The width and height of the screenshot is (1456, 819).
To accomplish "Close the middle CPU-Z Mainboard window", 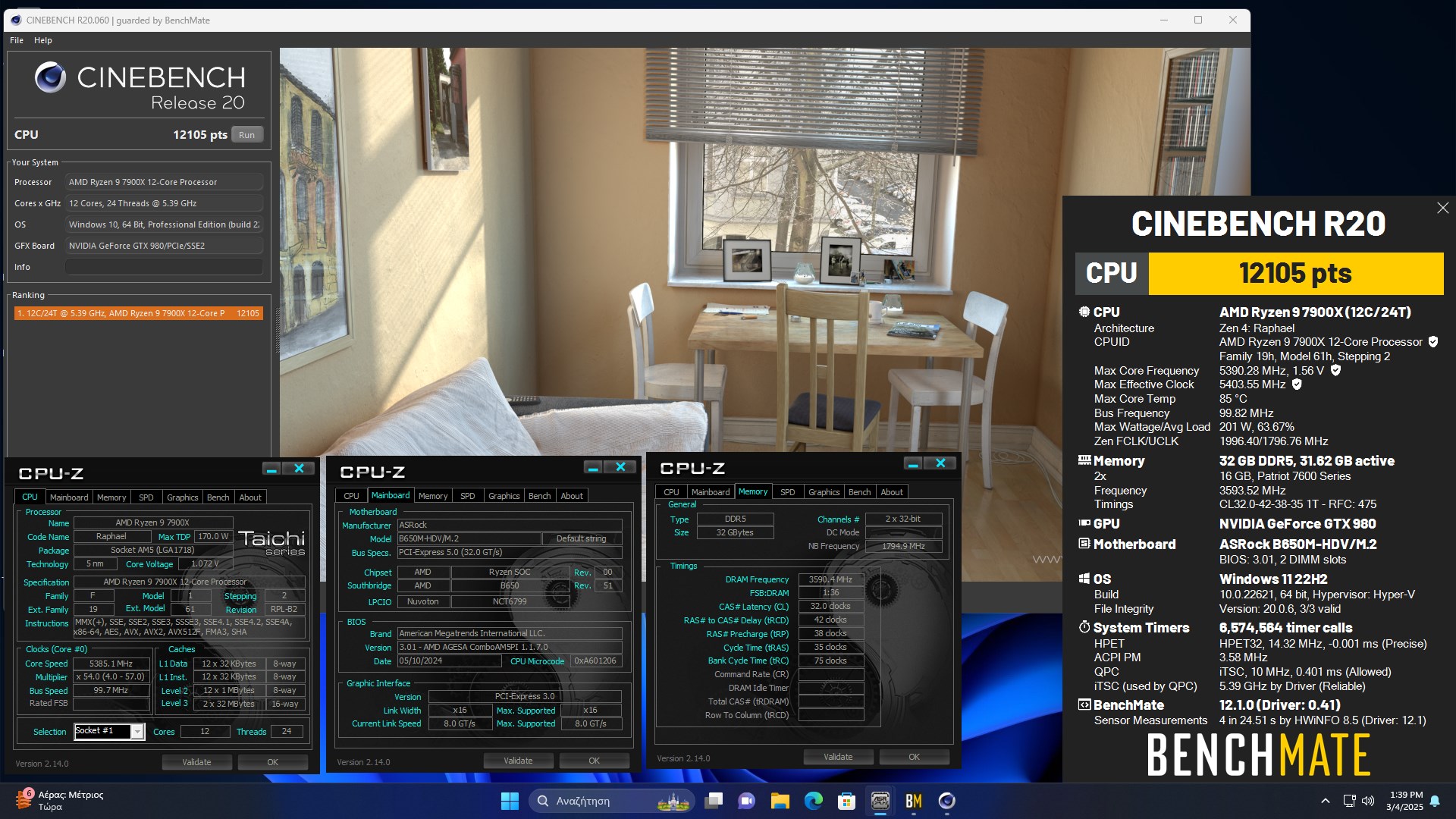I will (620, 467).
